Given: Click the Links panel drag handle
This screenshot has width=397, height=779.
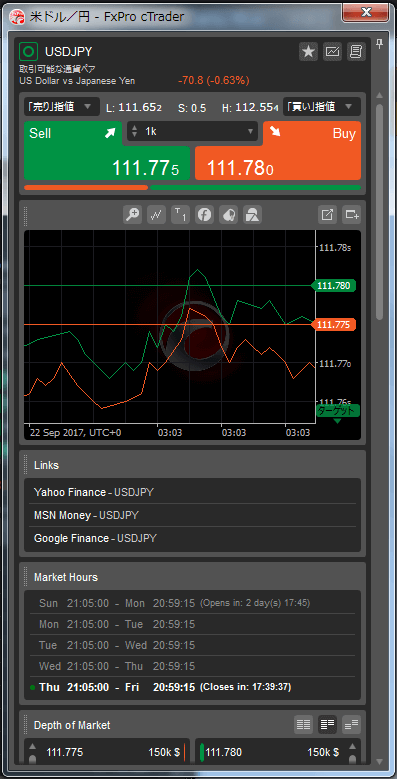Looking at the screenshot, I should click(26, 465).
